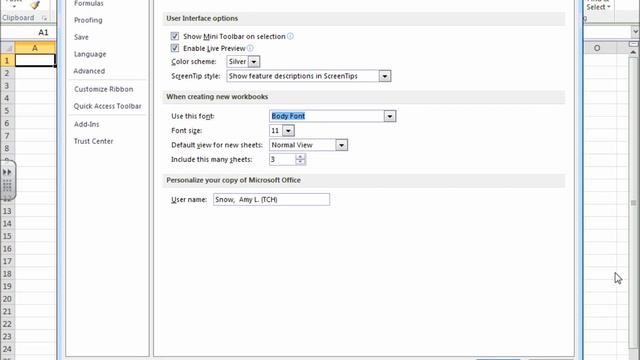Open the Quick Access Toolbar category

107,106
